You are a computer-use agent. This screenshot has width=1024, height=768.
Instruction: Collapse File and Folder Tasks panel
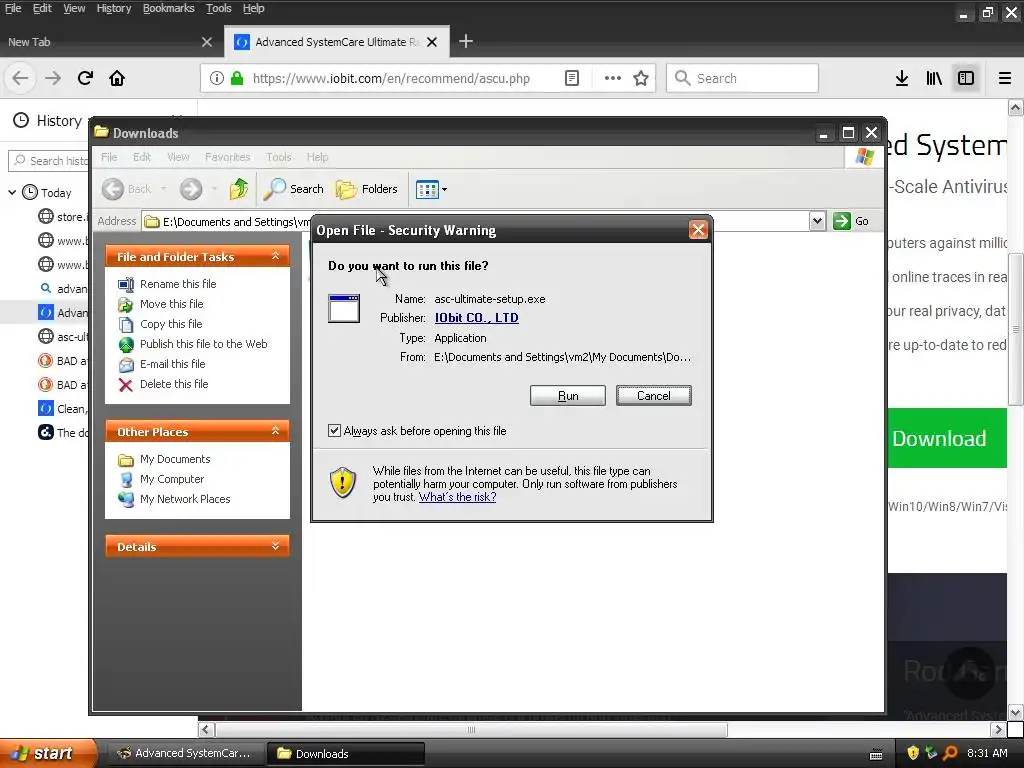tap(276, 257)
